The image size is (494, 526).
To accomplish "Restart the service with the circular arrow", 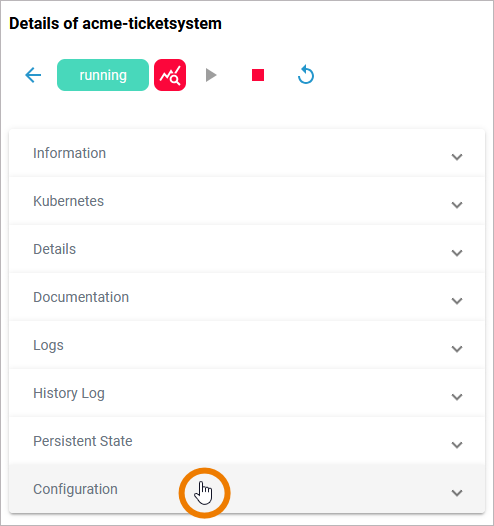I will (x=306, y=75).
